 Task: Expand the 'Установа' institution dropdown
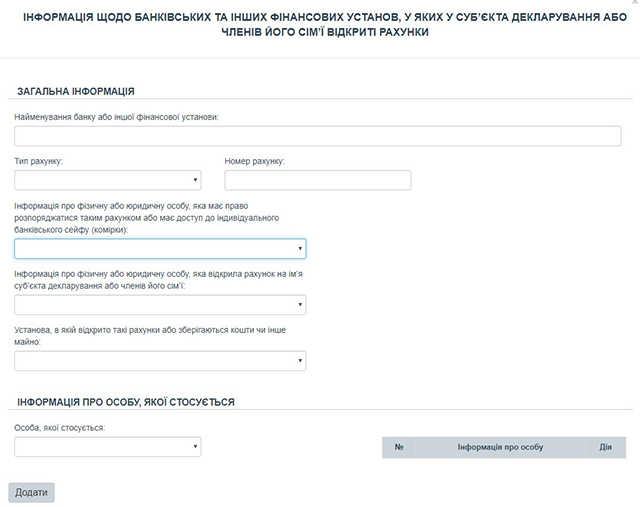(160, 361)
